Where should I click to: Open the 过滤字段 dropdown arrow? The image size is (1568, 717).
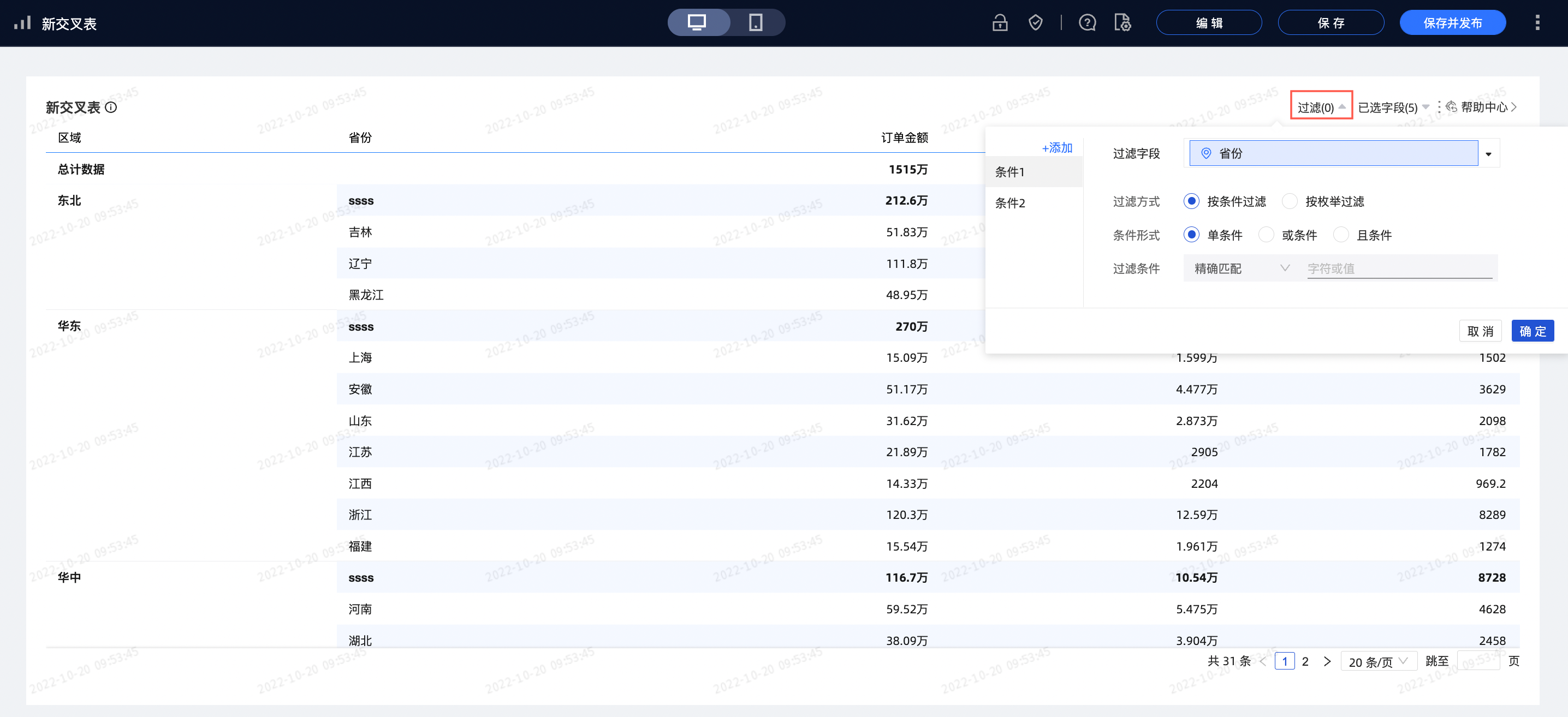click(1488, 154)
